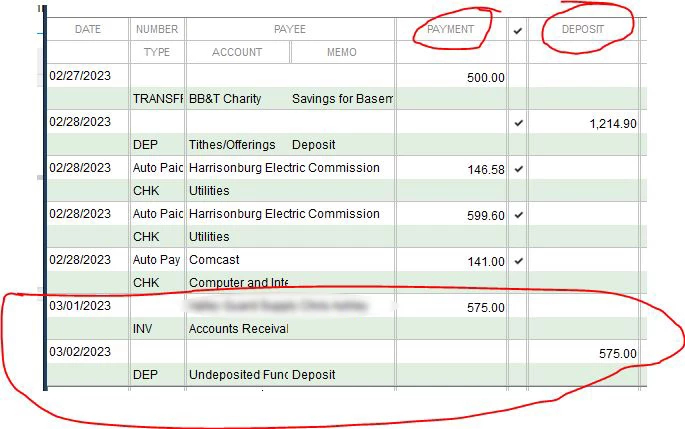Select the Undeposited Funds account field
This screenshot has width=685, height=429.
238,375
